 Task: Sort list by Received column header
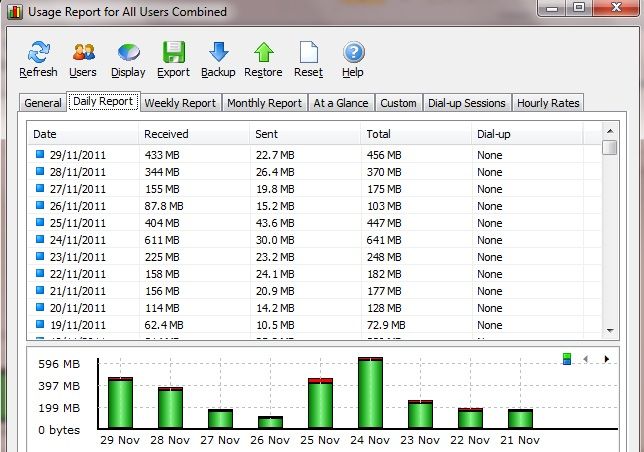[x=166, y=133]
